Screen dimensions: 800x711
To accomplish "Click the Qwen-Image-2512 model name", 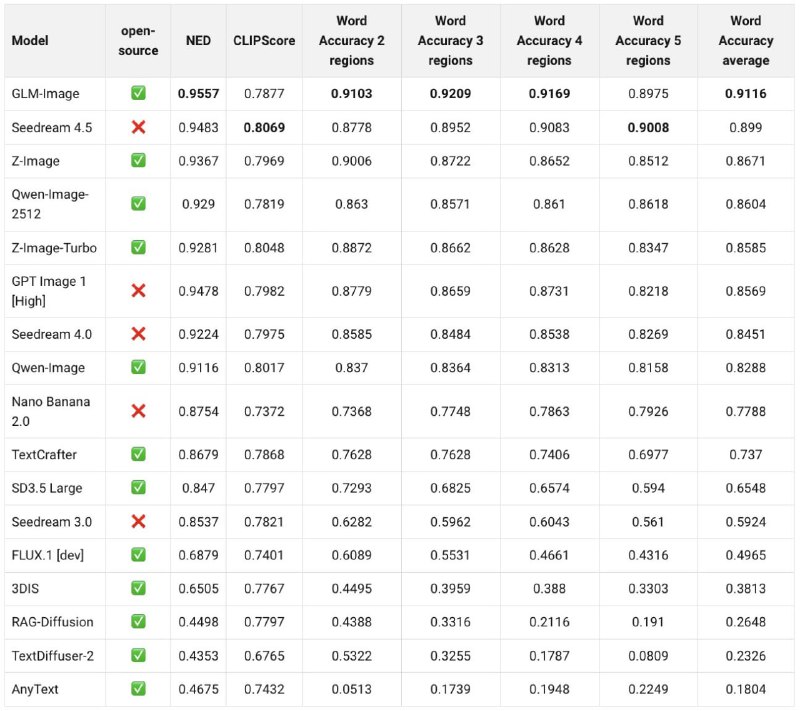I will [x=49, y=204].
